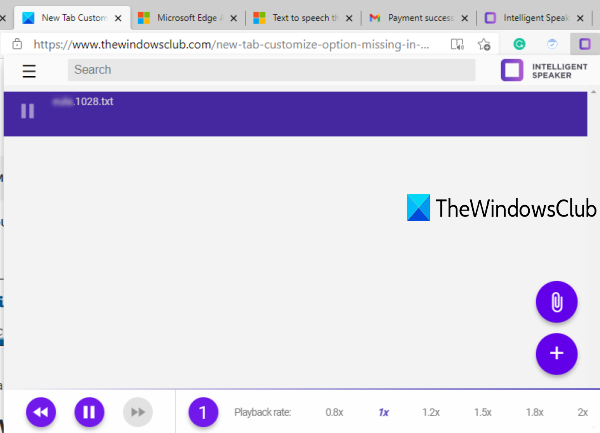Pause the 1028.txt list item
This screenshot has width=600, height=433.
click(28, 111)
